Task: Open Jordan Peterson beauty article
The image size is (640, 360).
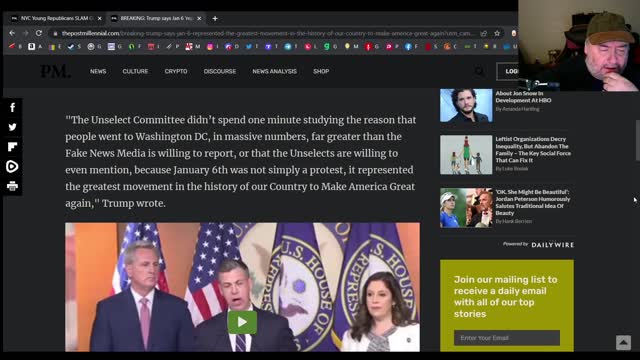Action: coord(533,202)
